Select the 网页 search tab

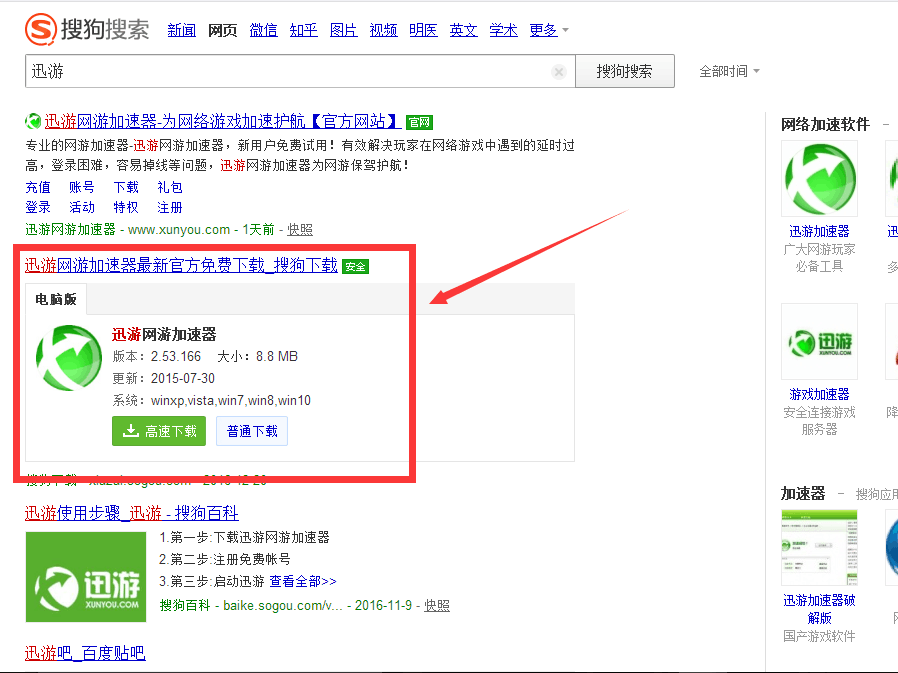point(222,30)
